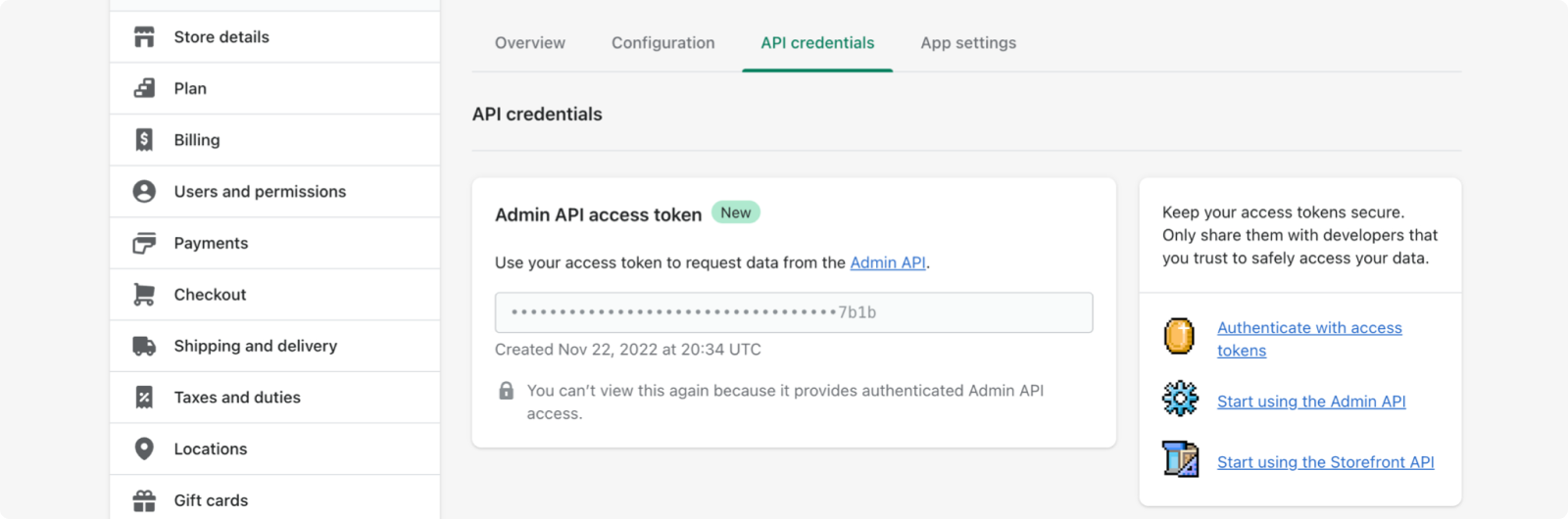The width and height of the screenshot is (1568, 519).
Task: Click the masked access token field
Action: 794,312
